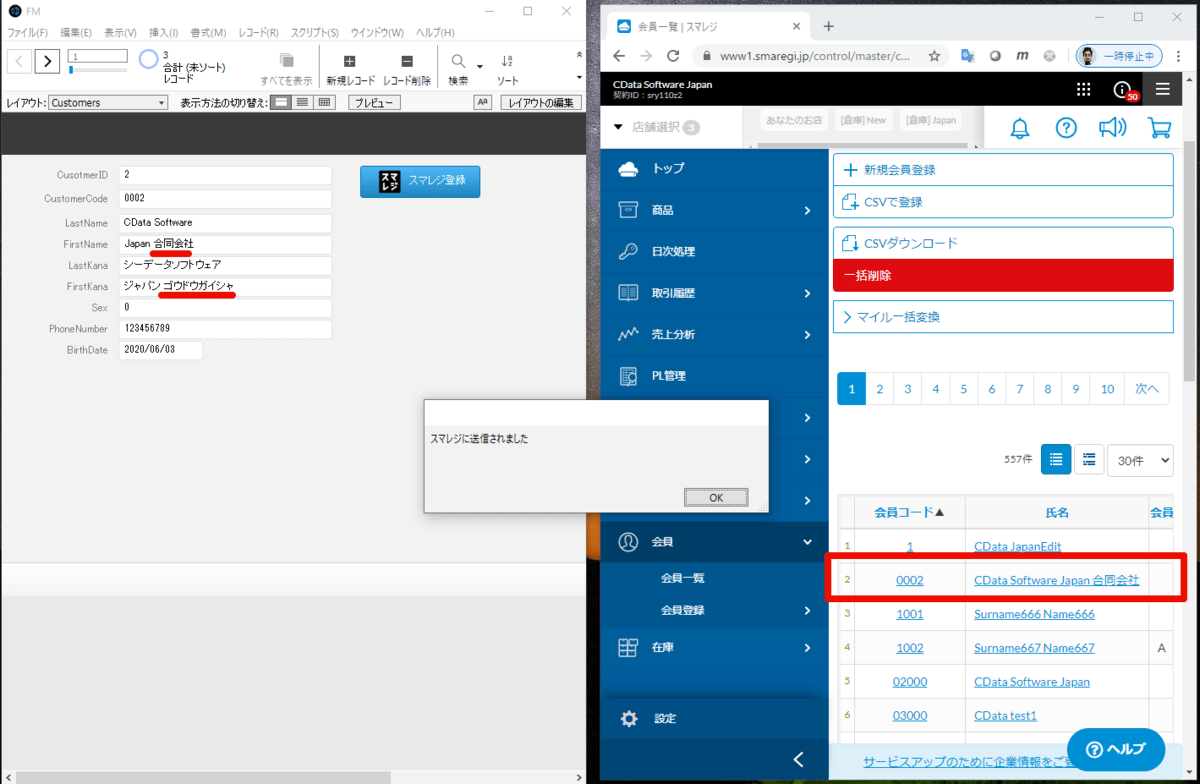The width and height of the screenshot is (1200, 784).
Task: Expand 商品 sidebar menu
Action: [715, 210]
